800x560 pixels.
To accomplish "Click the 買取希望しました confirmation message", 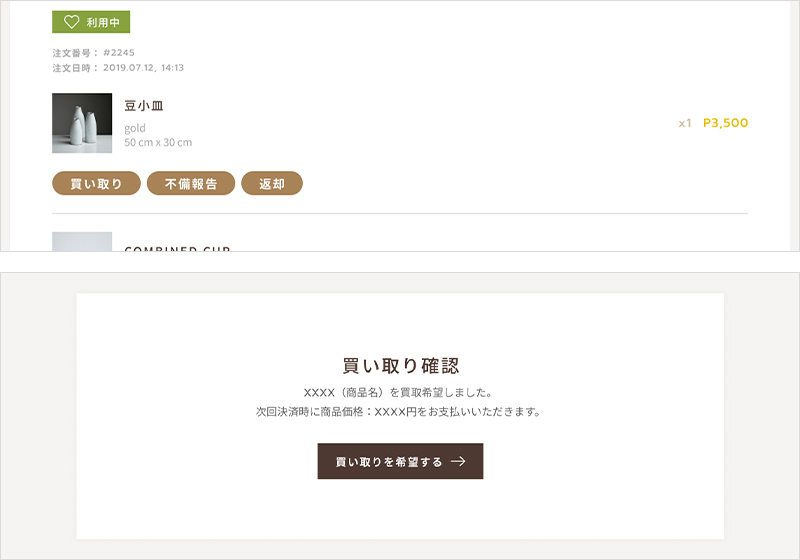I will pos(400,392).
